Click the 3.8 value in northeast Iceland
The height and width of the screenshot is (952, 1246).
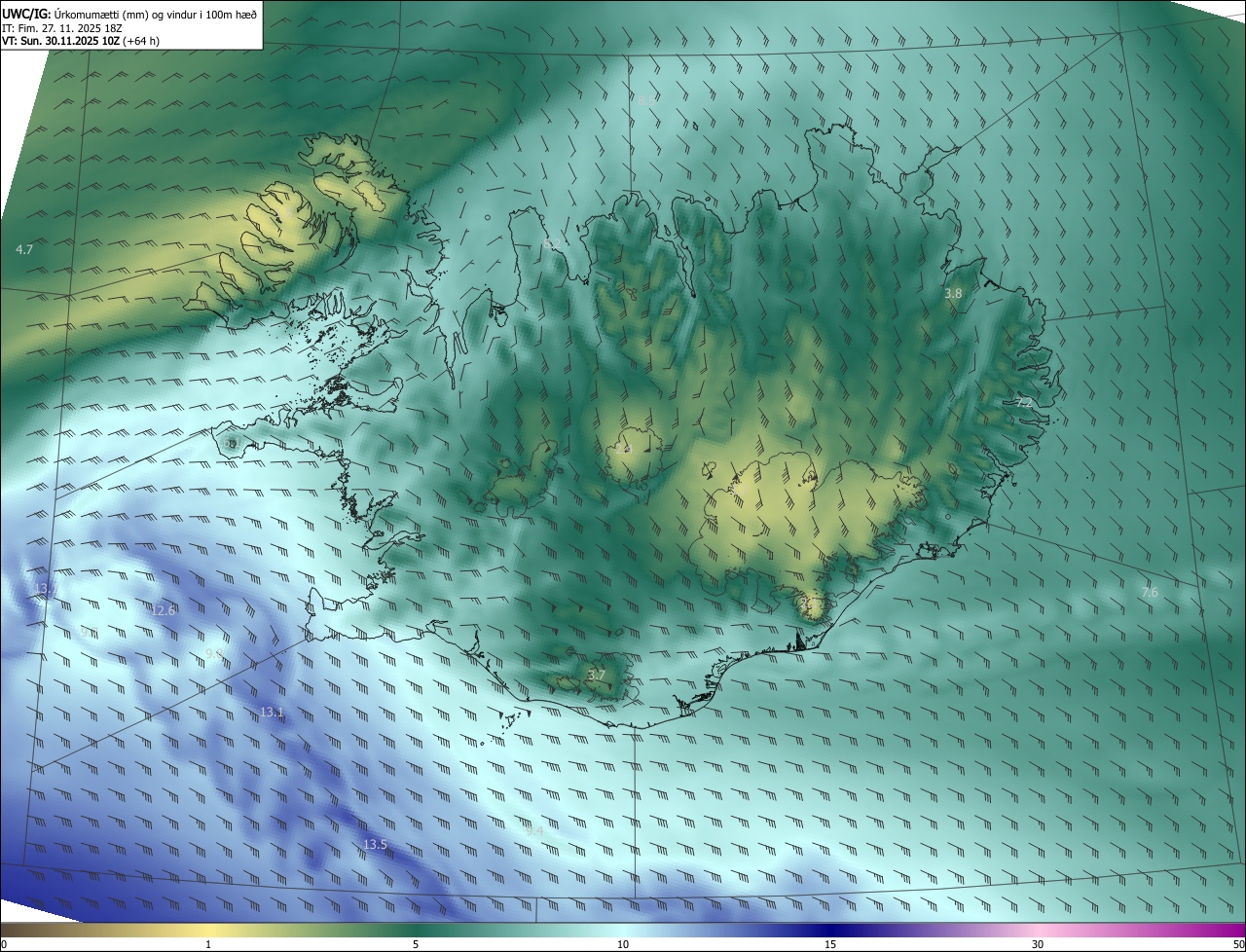point(953,293)
